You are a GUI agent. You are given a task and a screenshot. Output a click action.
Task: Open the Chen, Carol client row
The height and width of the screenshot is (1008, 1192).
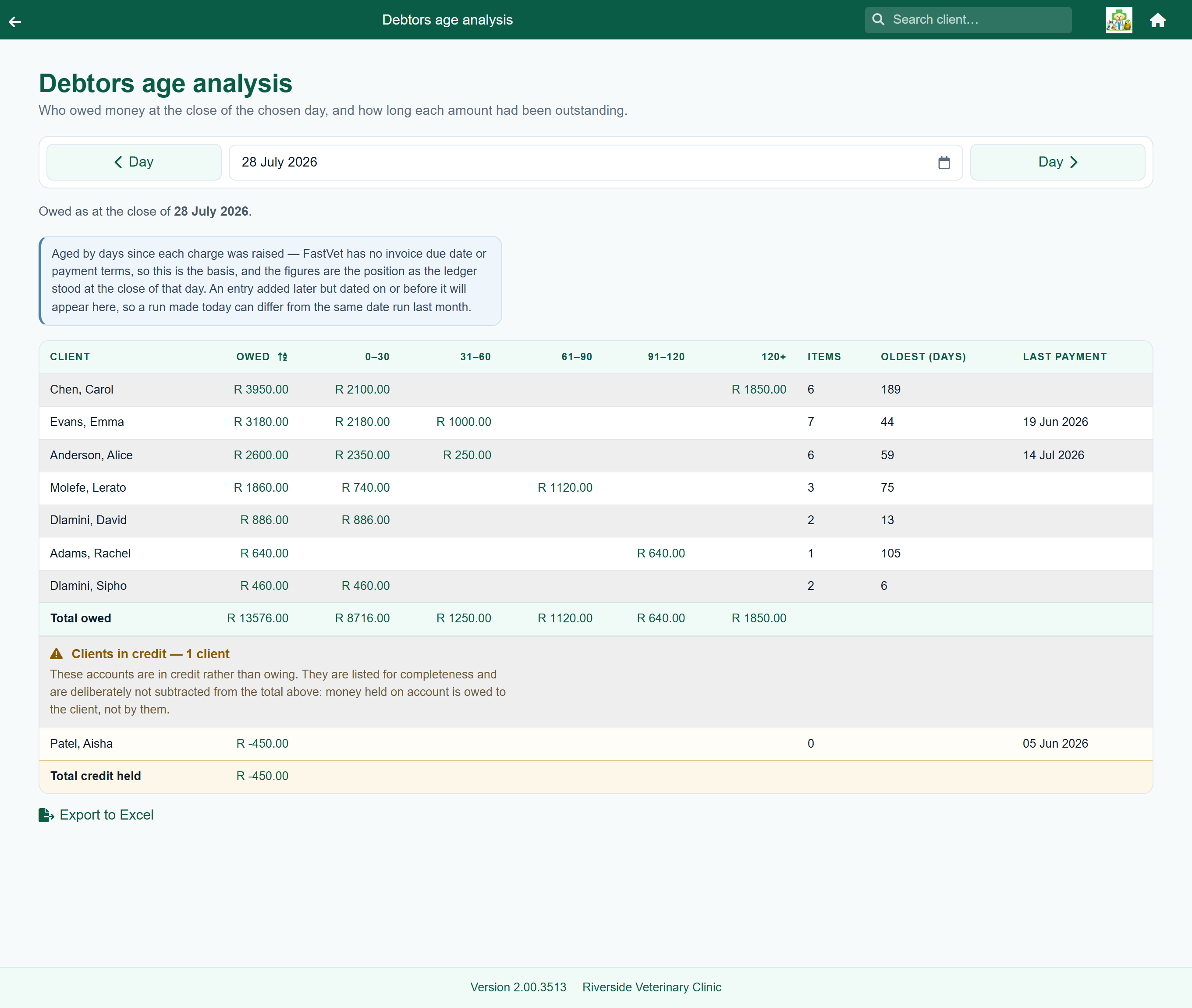(x=596, y=390)
